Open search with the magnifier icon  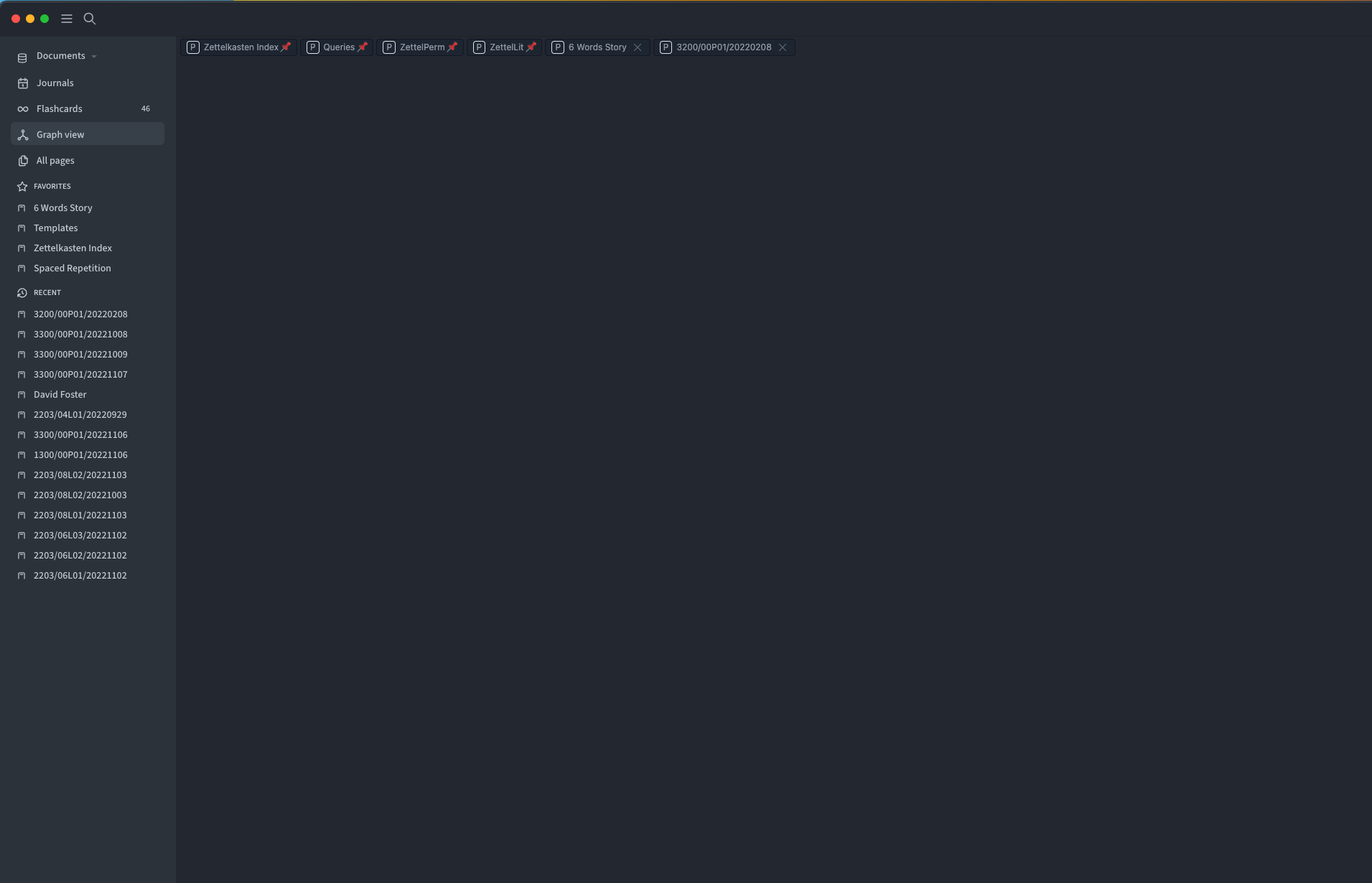click(x=90, y=19)
